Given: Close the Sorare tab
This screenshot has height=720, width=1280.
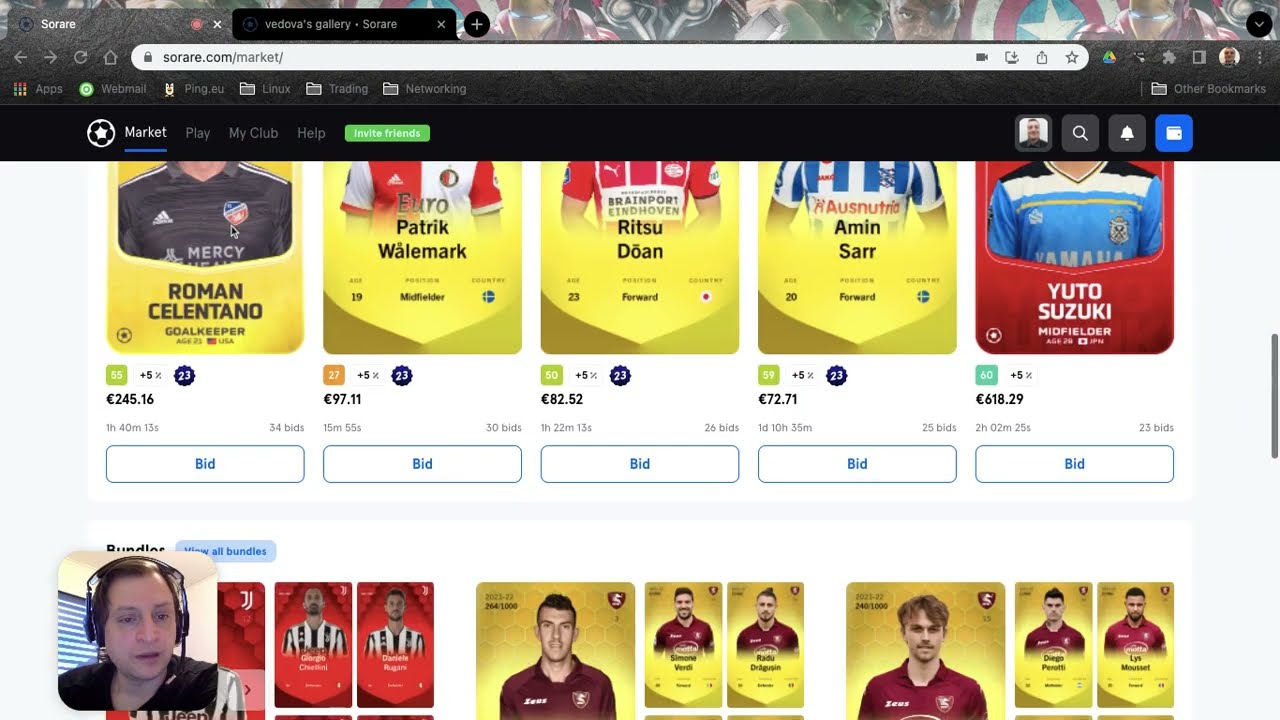Looking at the screenshot, I should 217,24.
